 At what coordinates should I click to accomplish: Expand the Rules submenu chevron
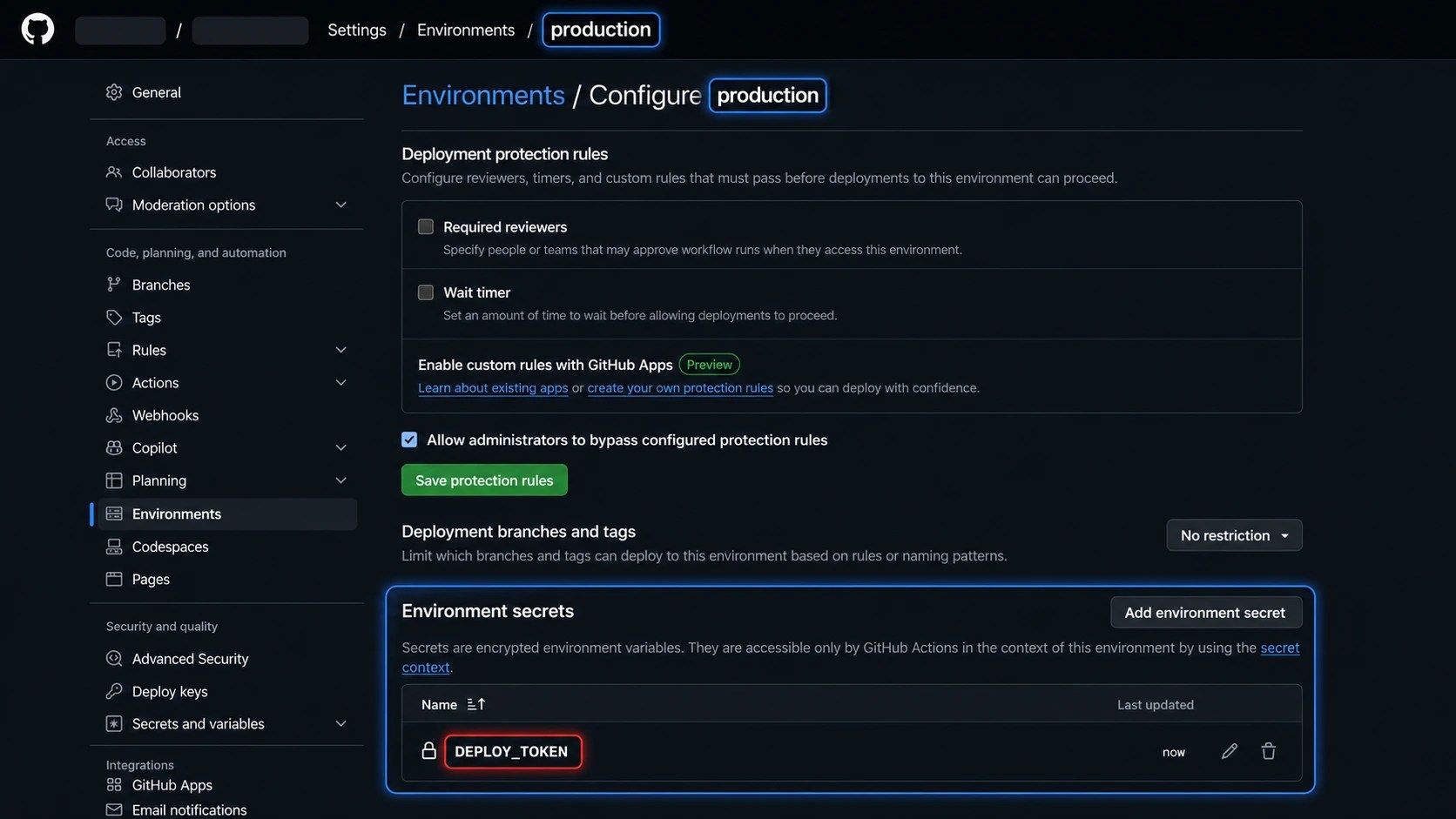[x=341, y=350]
